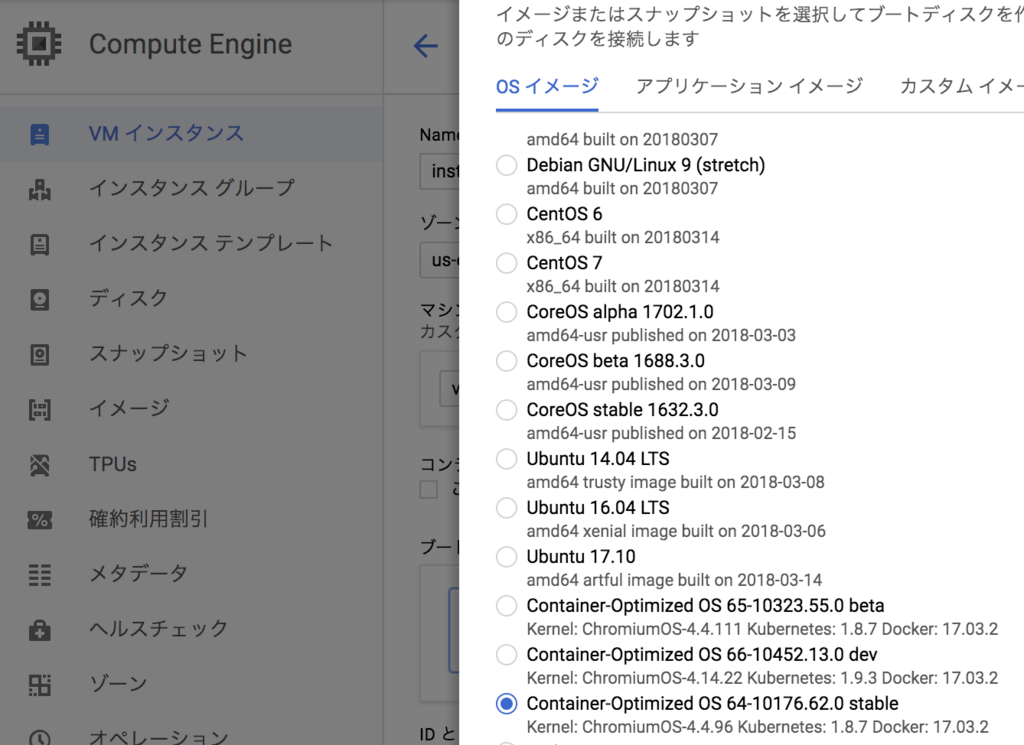
Task: Click 'x86_64 built on 20180314' under CentOS 7
Action: (623, 287)
